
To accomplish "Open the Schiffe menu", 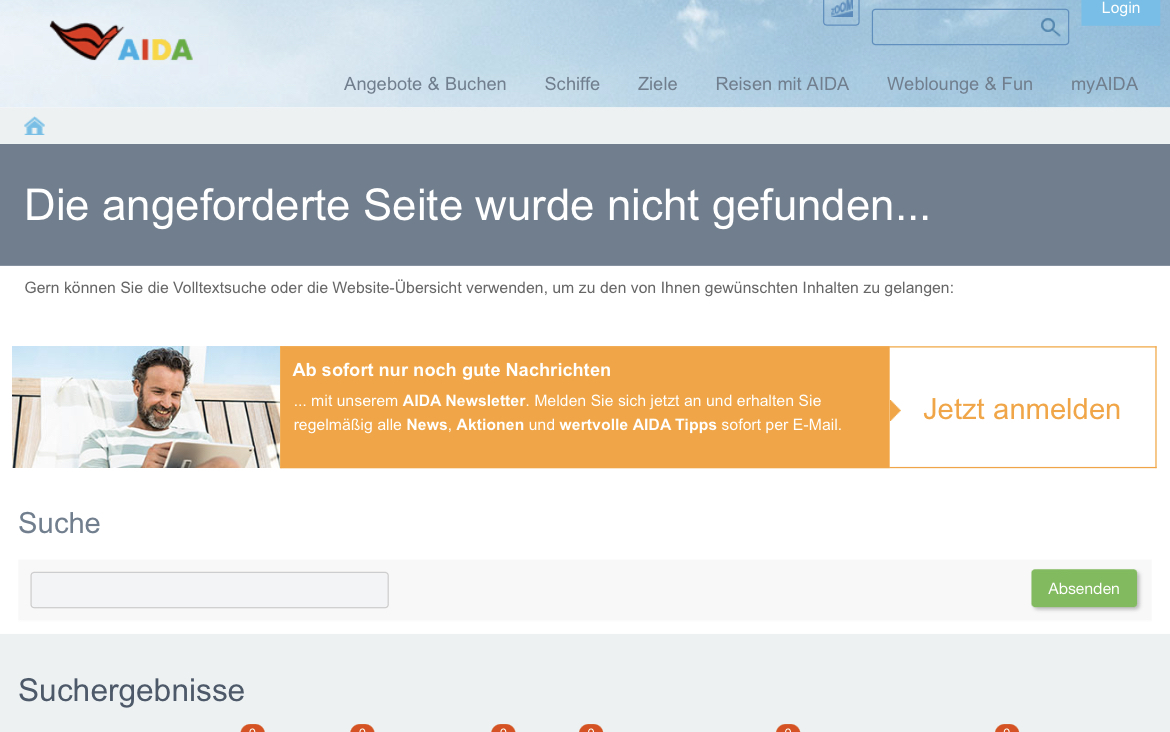I will [x=572, y=84].
